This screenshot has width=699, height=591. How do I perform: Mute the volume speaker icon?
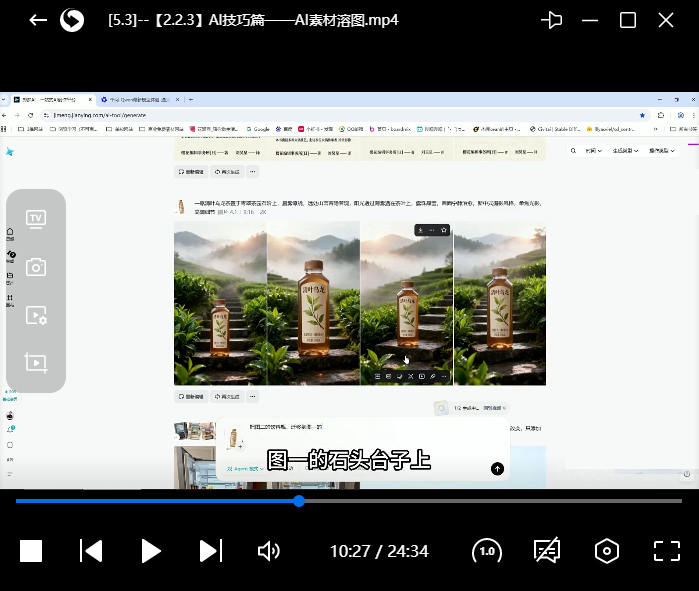click(x=269, y=551)
